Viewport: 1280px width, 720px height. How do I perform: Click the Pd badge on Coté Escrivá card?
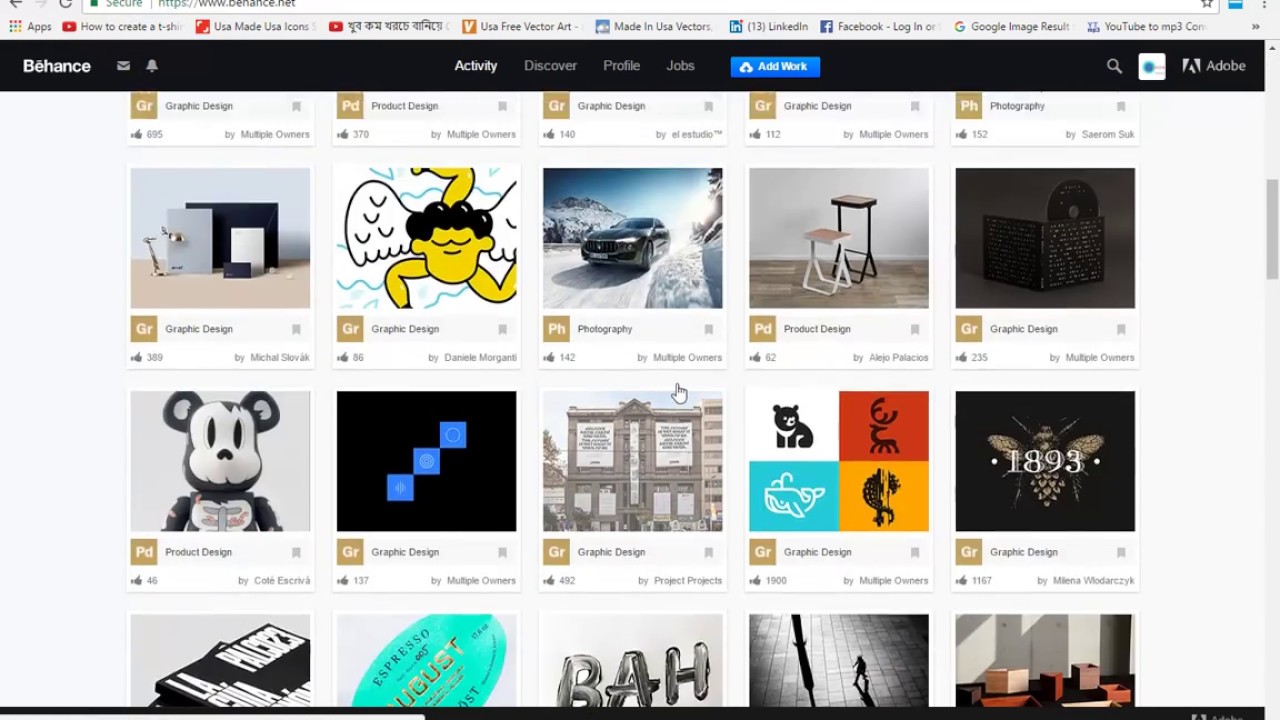point(144,552)
